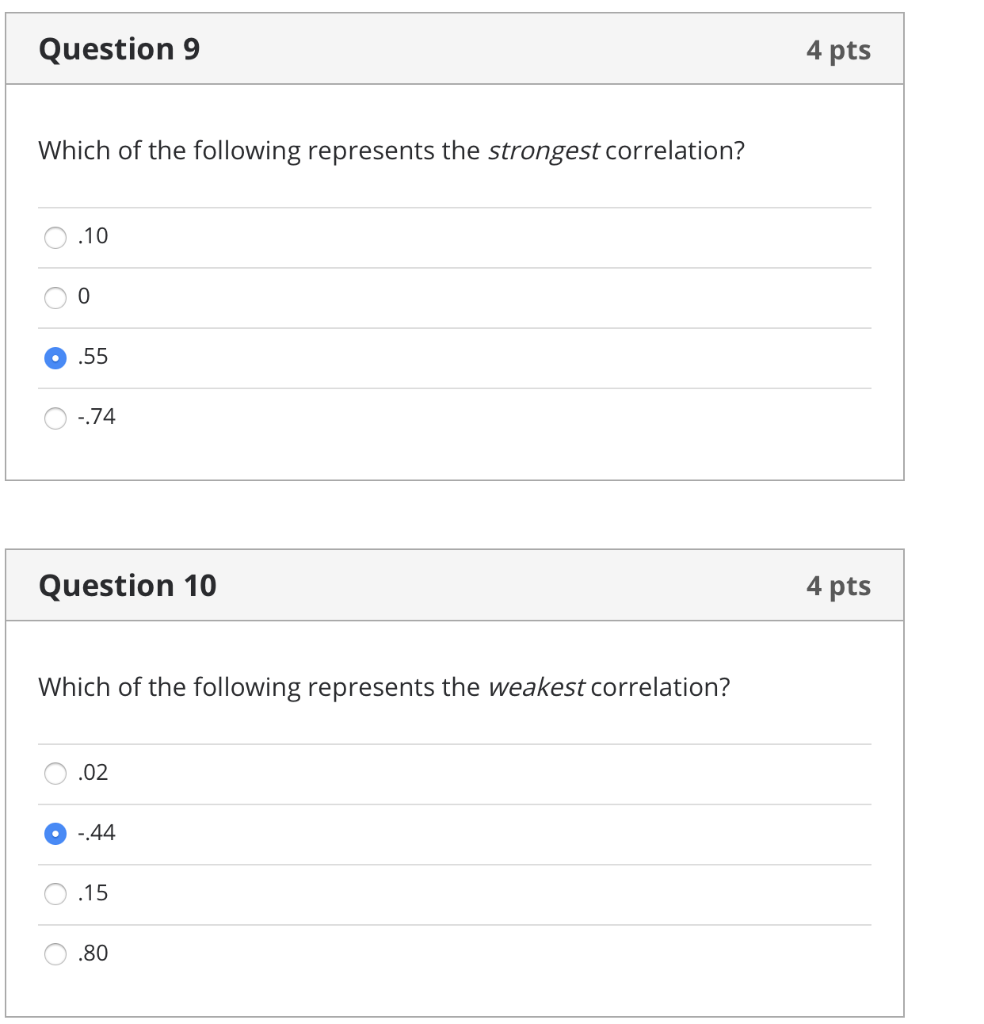Choose the 0 radio button in Question 9
Screen dimensions: 984x1024
(x=55, y=298)
